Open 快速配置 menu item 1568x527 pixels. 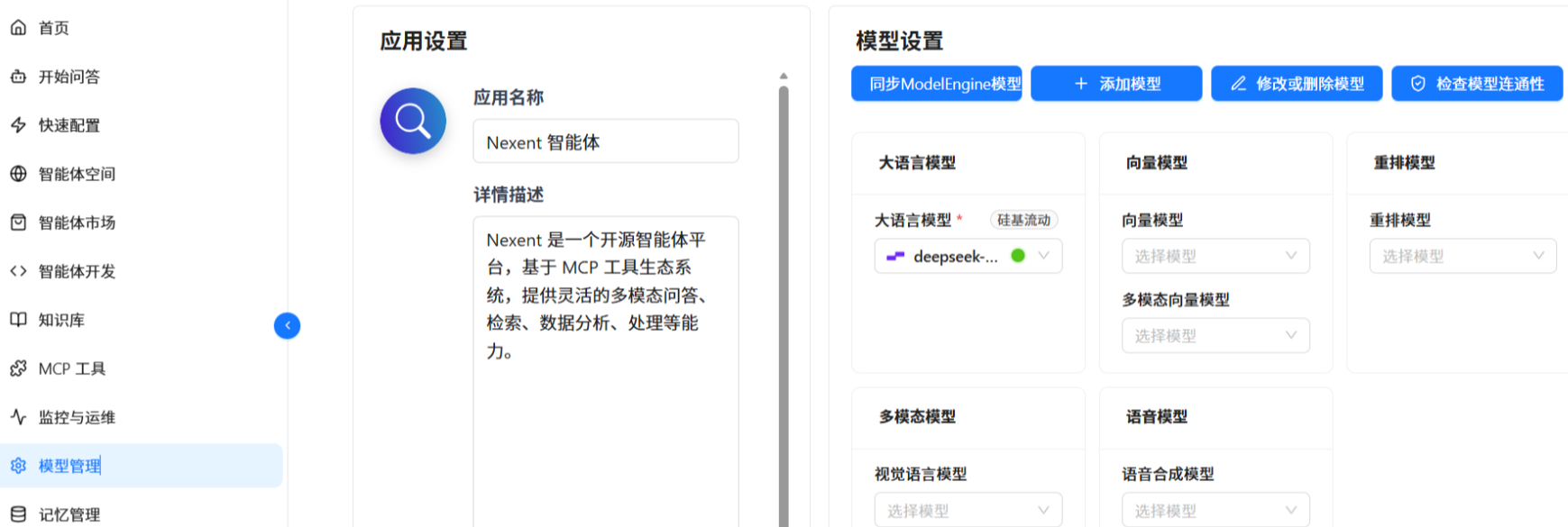pos(142,125)
